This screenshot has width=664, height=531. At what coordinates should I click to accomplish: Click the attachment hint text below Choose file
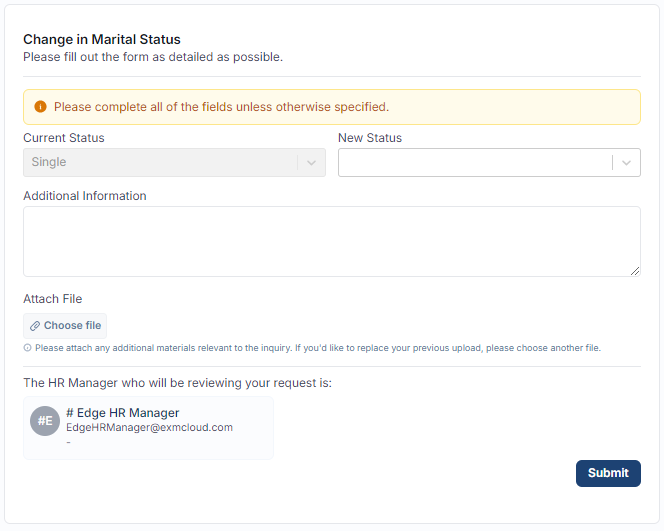click(317, 348)
